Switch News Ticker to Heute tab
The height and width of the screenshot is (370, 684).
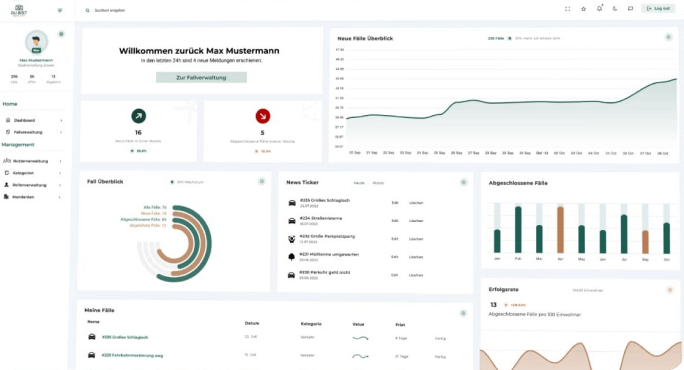point(359,183)
